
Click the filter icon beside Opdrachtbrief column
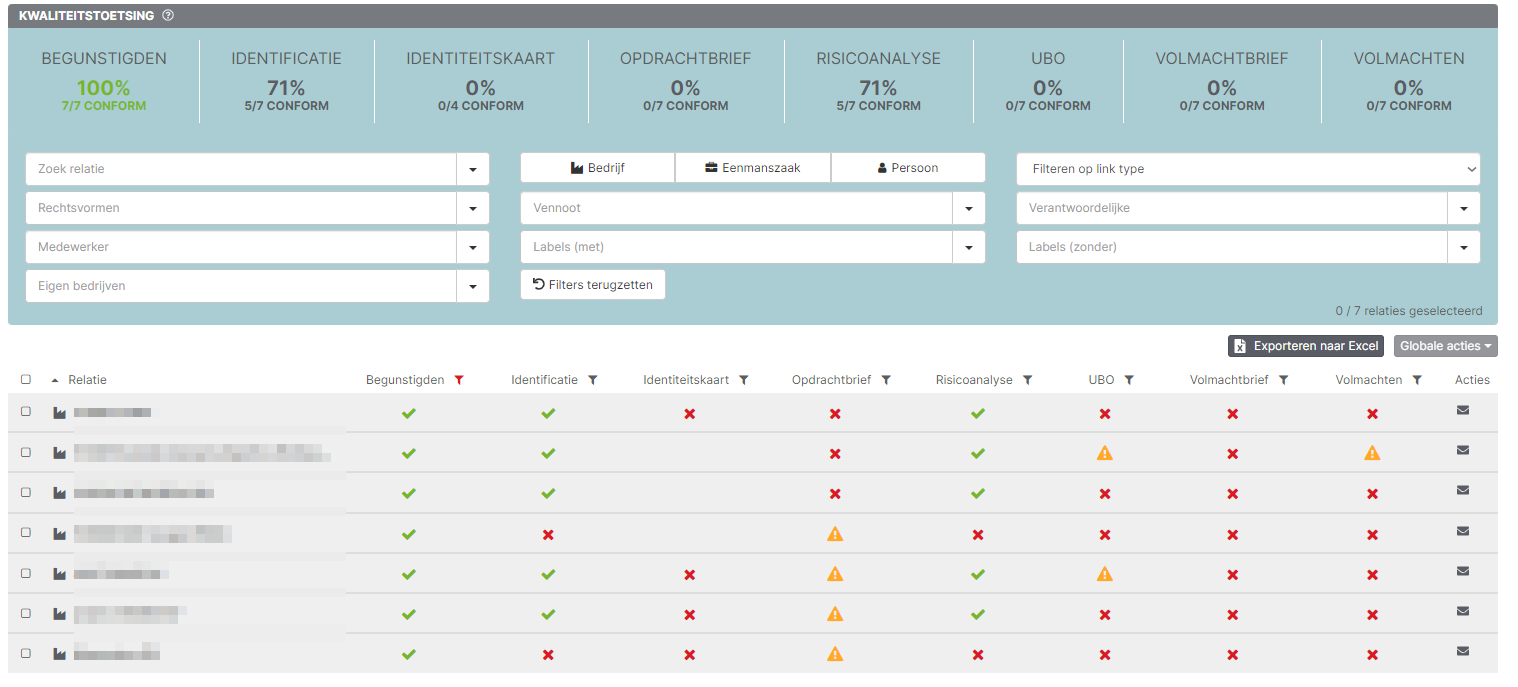pos(886,380)
